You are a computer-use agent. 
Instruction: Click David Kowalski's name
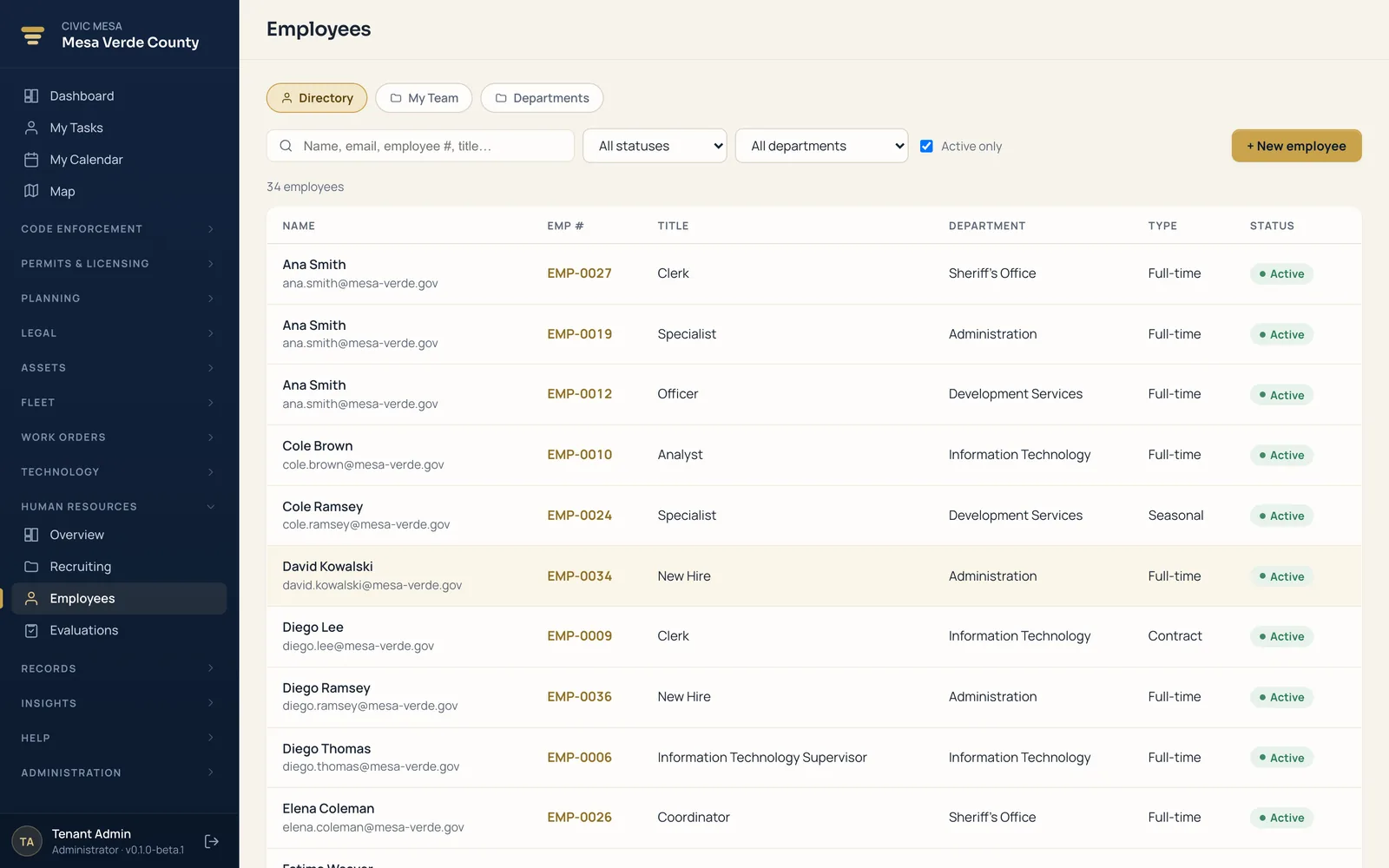click(x=327, y=567)
